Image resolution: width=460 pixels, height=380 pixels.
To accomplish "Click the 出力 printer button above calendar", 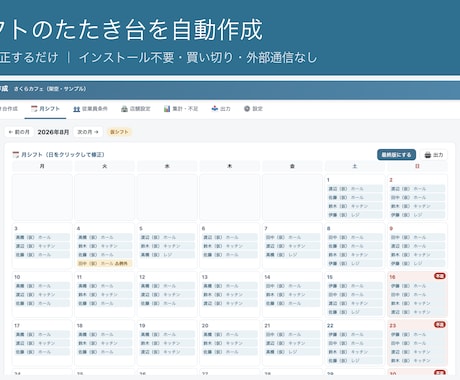I will coord(434,155).
